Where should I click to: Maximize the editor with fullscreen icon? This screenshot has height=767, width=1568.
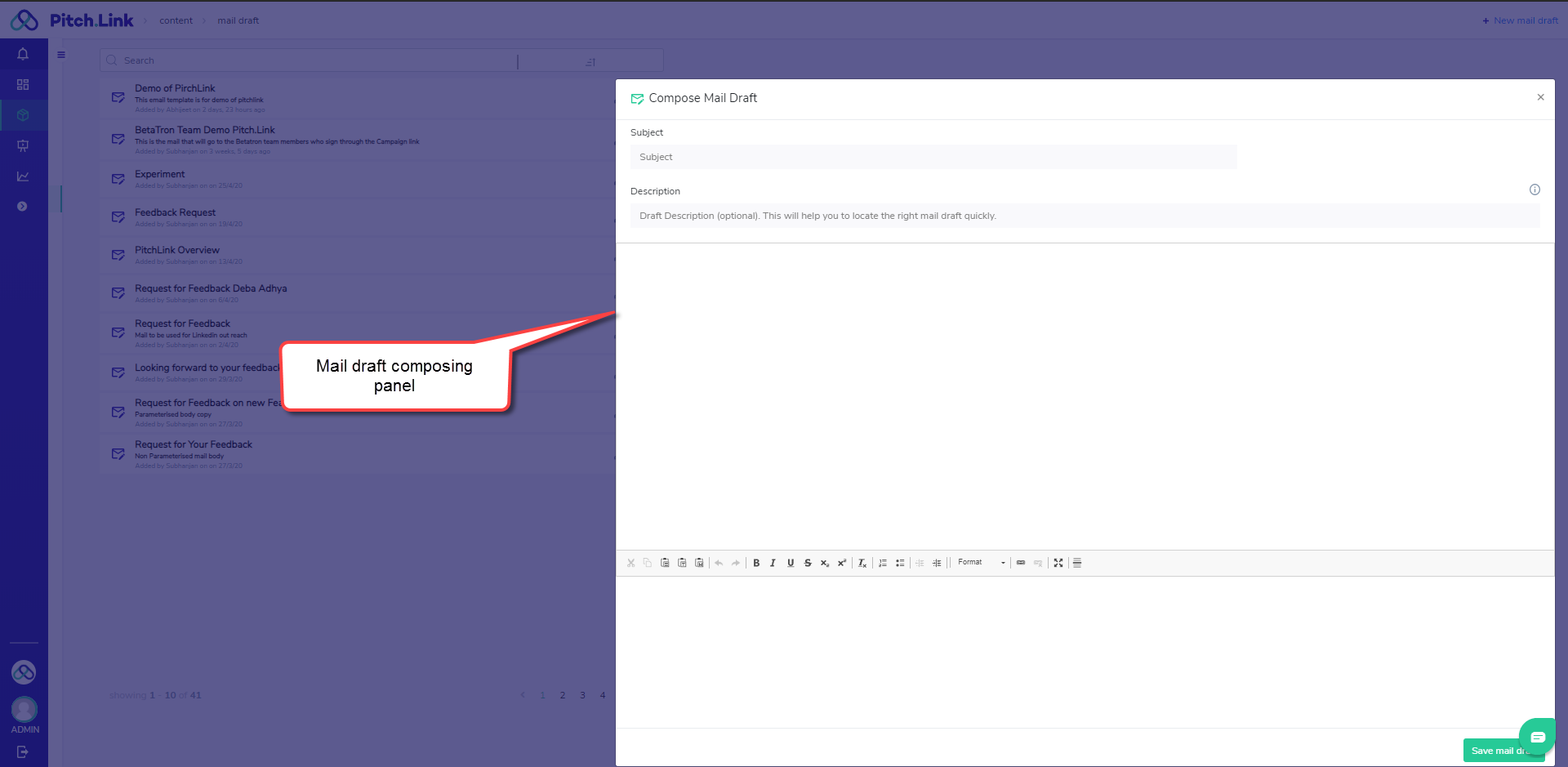(1058, 563)
